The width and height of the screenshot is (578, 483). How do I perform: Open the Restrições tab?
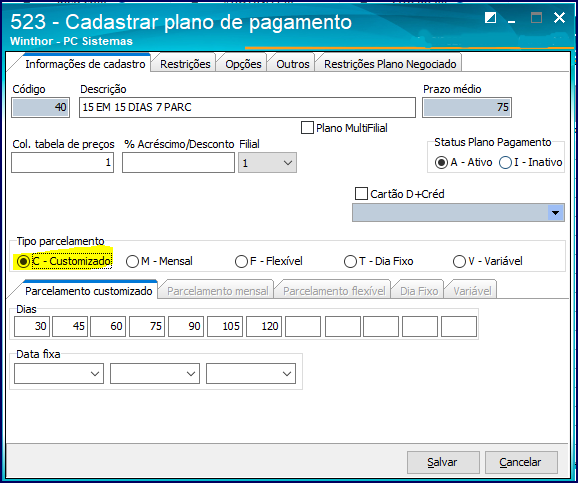185,64
